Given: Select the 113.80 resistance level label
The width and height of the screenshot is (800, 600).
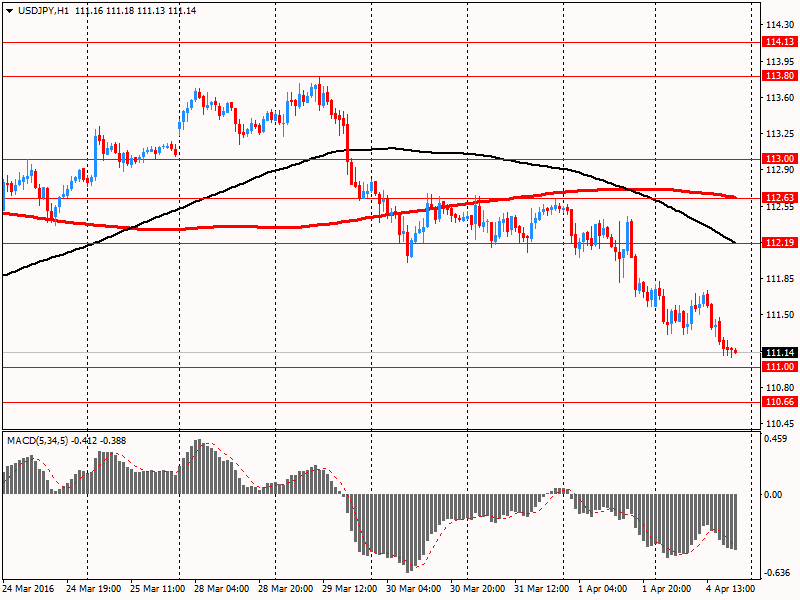Looking at the screenshot, I should coord(780,76).
